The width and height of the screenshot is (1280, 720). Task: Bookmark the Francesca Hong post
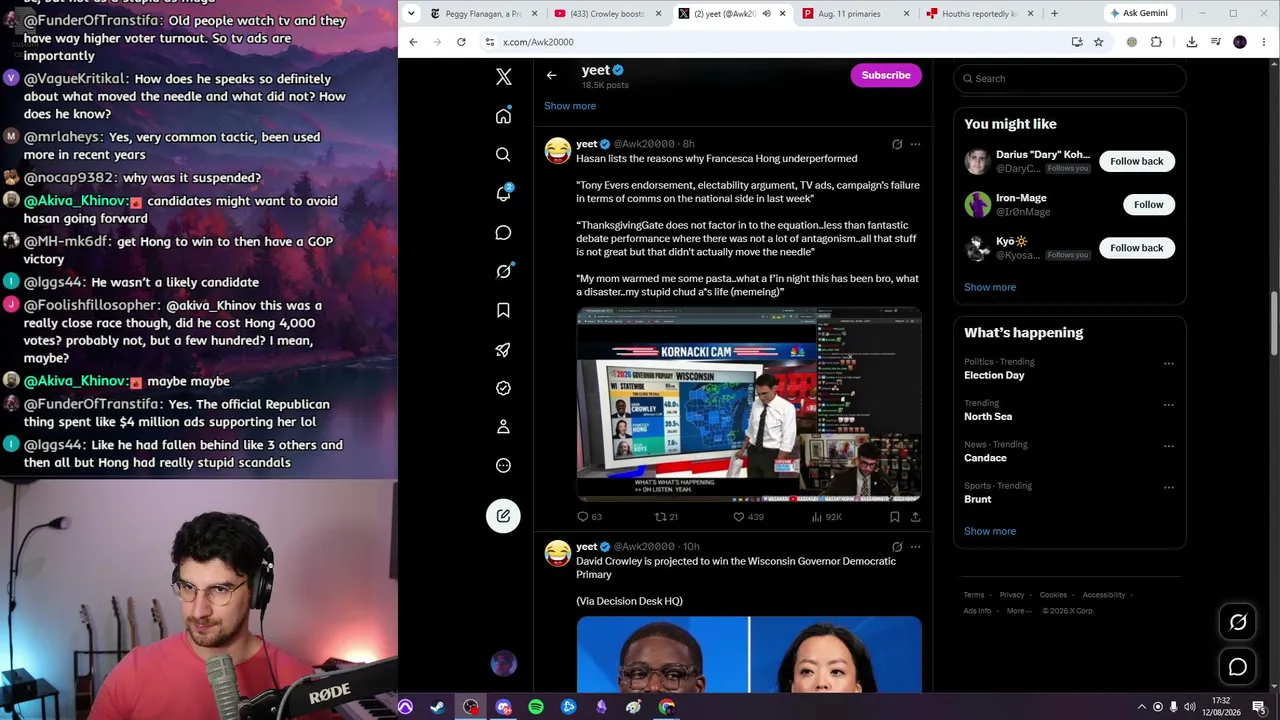(x=894, y=517)
